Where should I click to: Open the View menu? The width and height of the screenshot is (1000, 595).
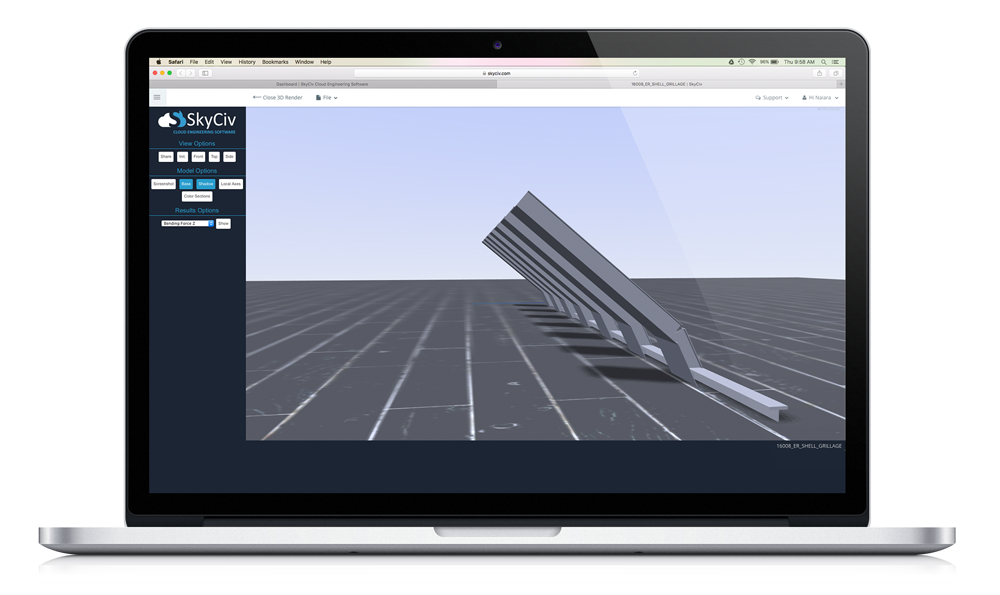click(226, 62)
